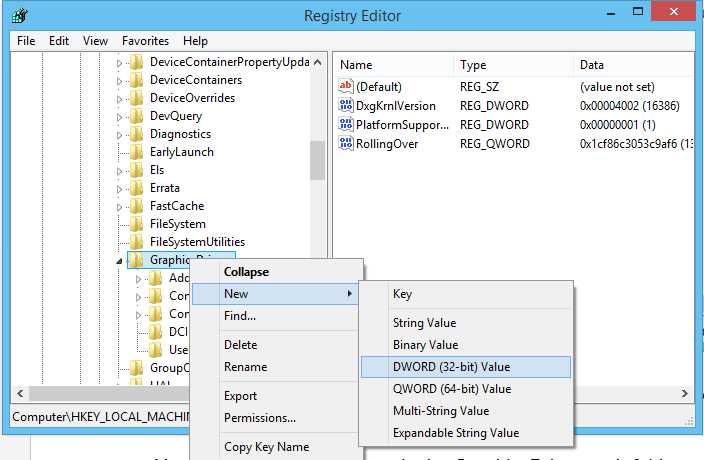Viewport: 704px width, 460px height.
Task: Create a new Multi-String Value
Action: pyautogui.click(x=466, y=411)
